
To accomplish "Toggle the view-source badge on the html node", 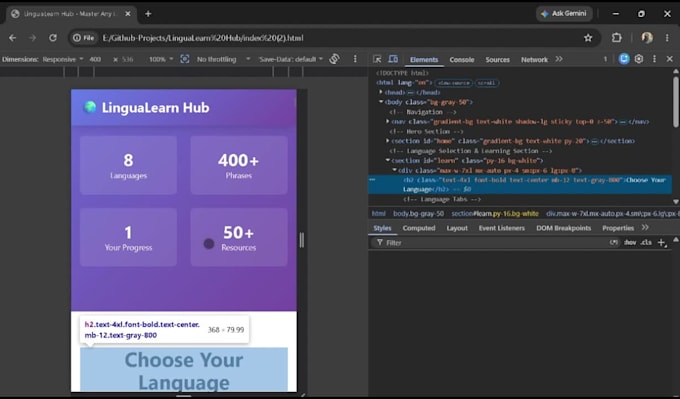I will tap(454, 83).
